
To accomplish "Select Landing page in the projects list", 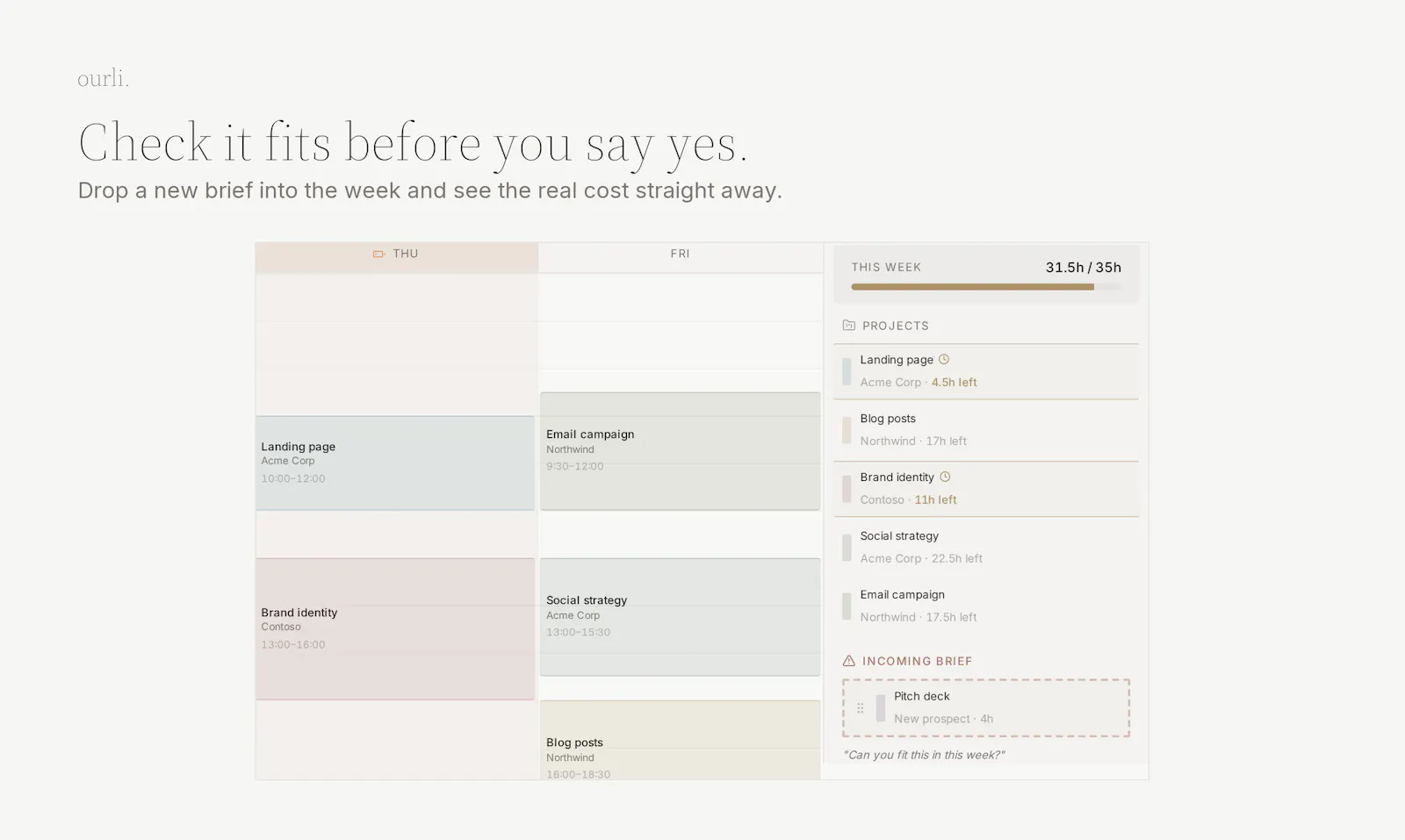I will [x=986, y=371].
